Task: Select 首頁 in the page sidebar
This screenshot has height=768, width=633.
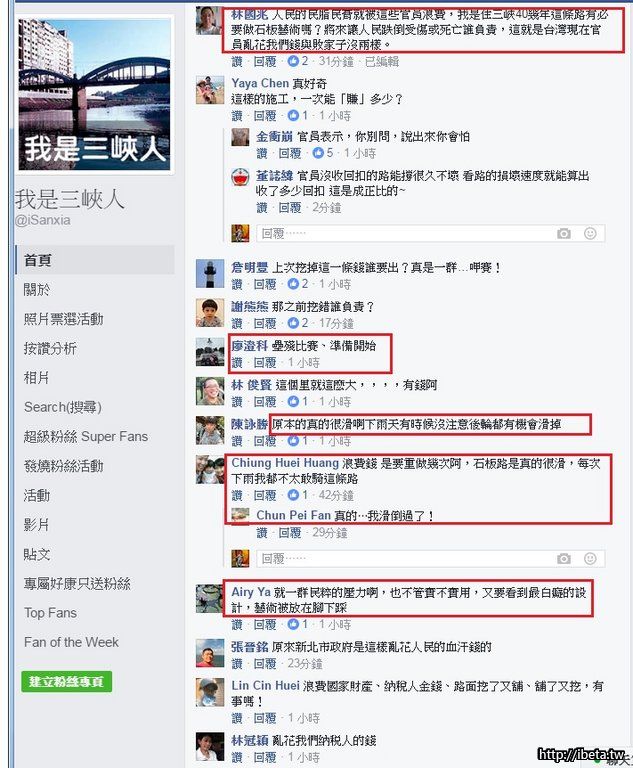Action: (96, 260)
